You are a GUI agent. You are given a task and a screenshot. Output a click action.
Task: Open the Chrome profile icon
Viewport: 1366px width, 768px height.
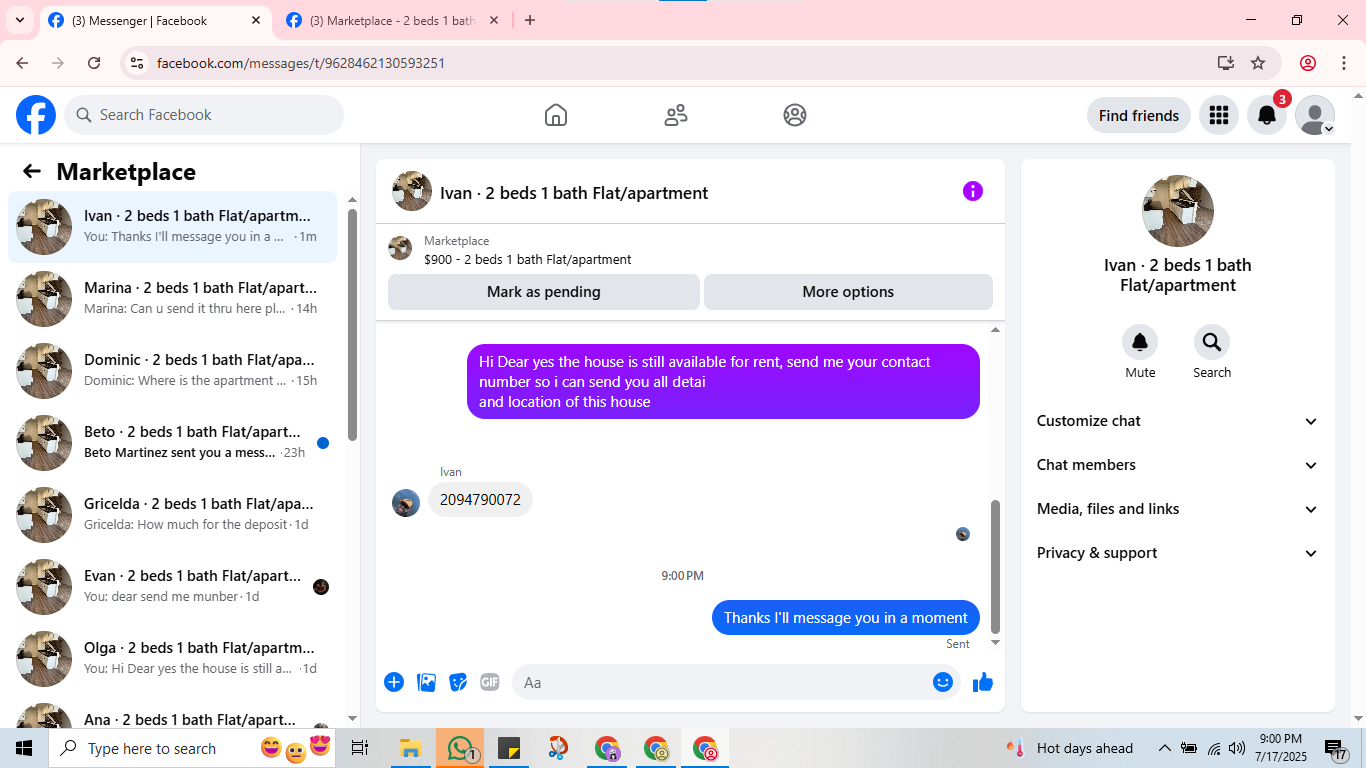click(x=1308, y=63)
